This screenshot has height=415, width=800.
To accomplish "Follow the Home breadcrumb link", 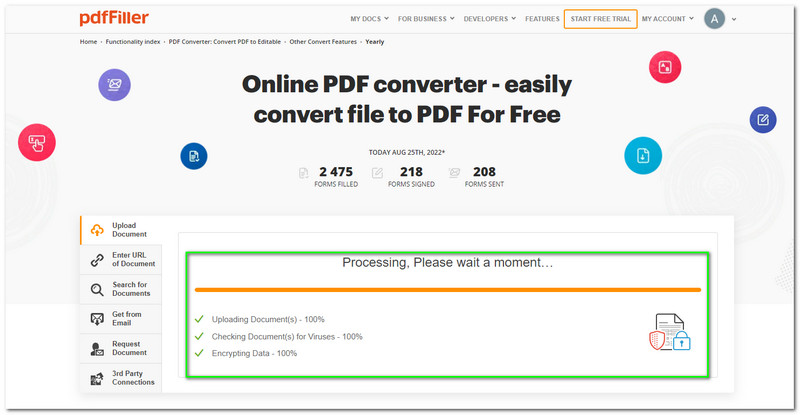I will [x=88, y=42].
